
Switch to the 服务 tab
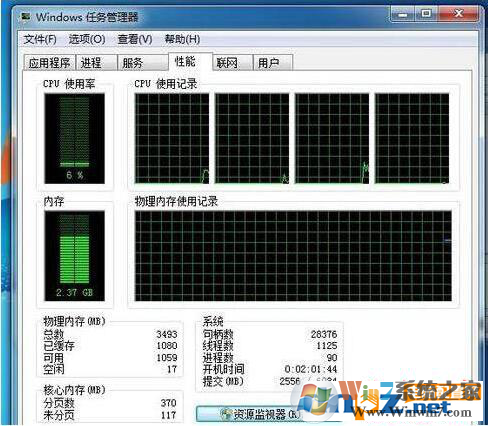pyautogui.click(x=142, y=63)
